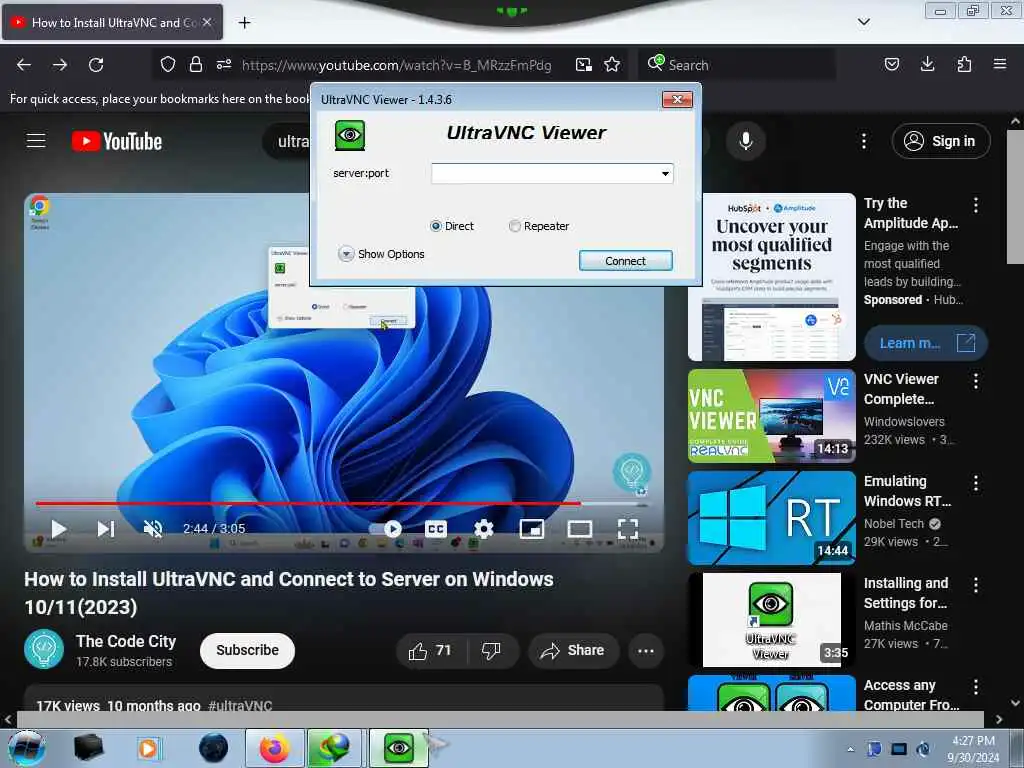Skip to next video
The image size is (1024, 768).
pyautogui.click(x=106, y=528)
